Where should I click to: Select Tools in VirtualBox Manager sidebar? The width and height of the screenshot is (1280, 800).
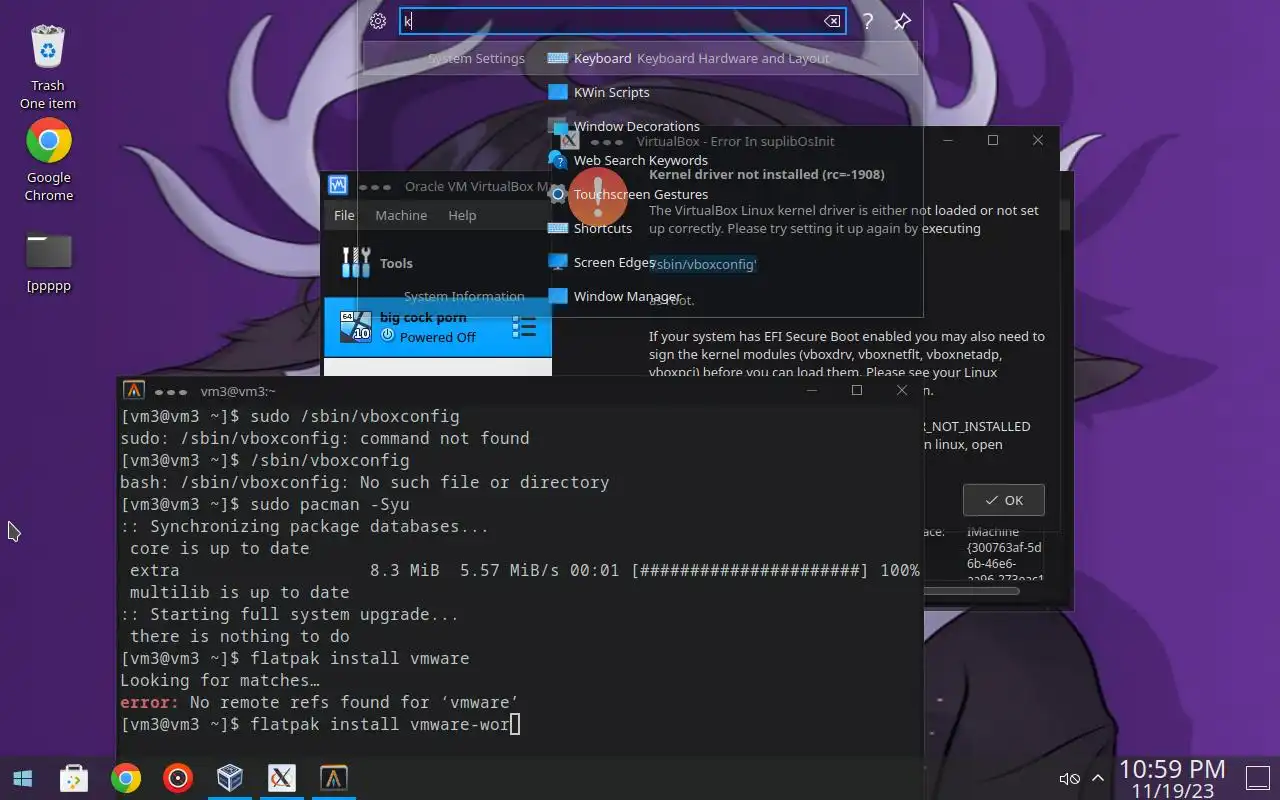coord(437,263)
